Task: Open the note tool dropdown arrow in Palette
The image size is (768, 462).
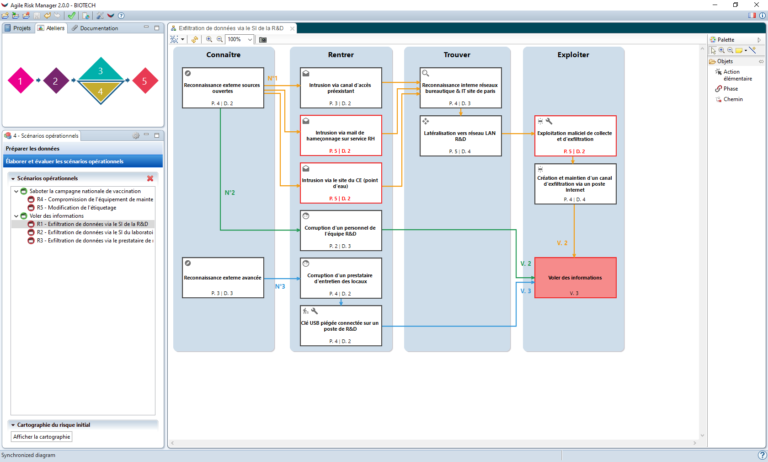Action: (746, 50)
